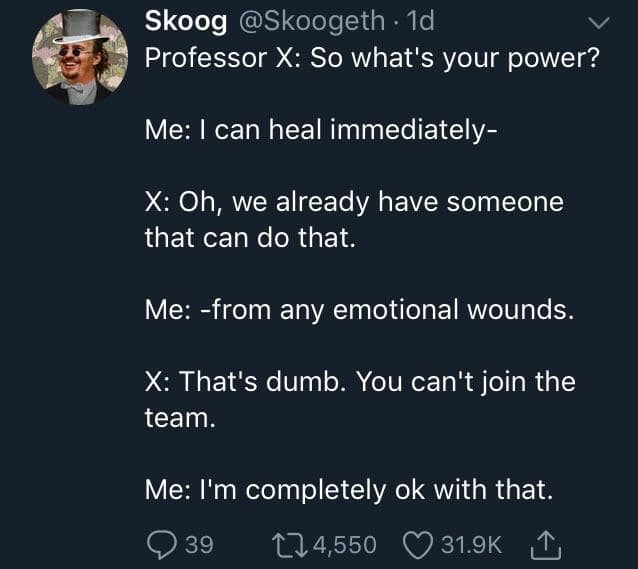This screenshot has width=638, height=569.
Task: Like the tweet with the heart icon
Action: 417,545
